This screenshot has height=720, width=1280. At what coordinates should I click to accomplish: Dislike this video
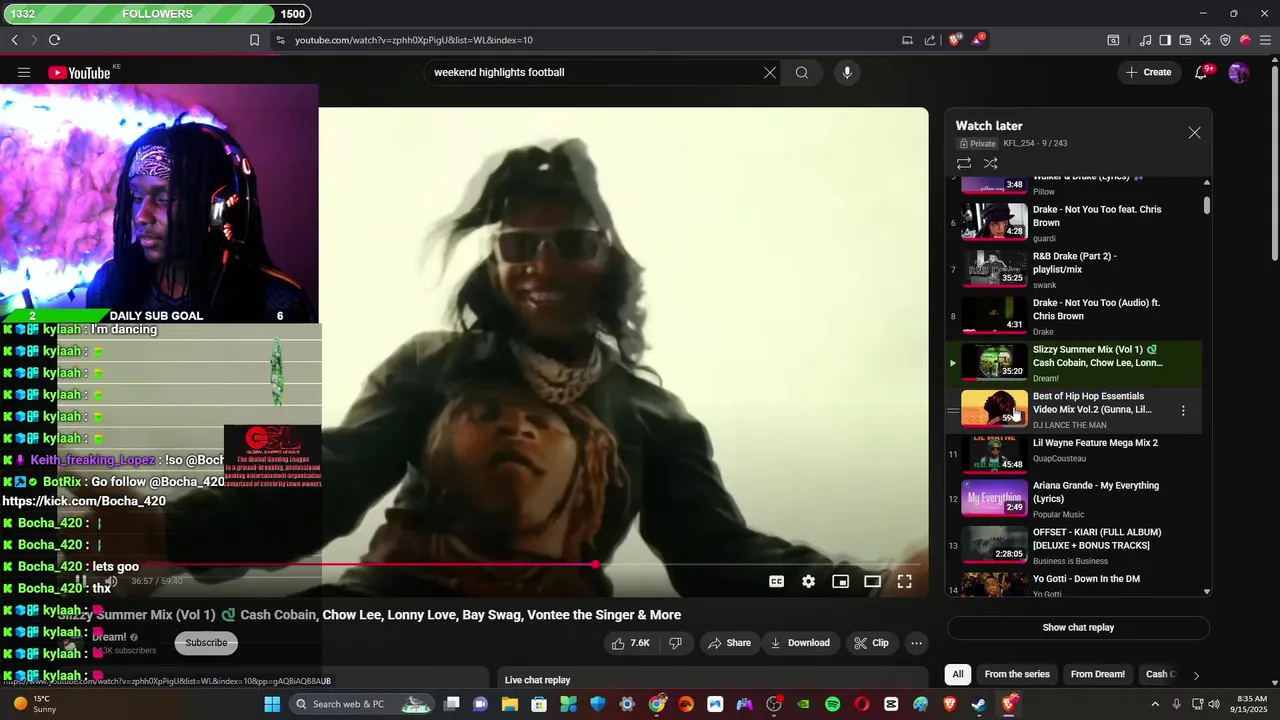point(675,643)
